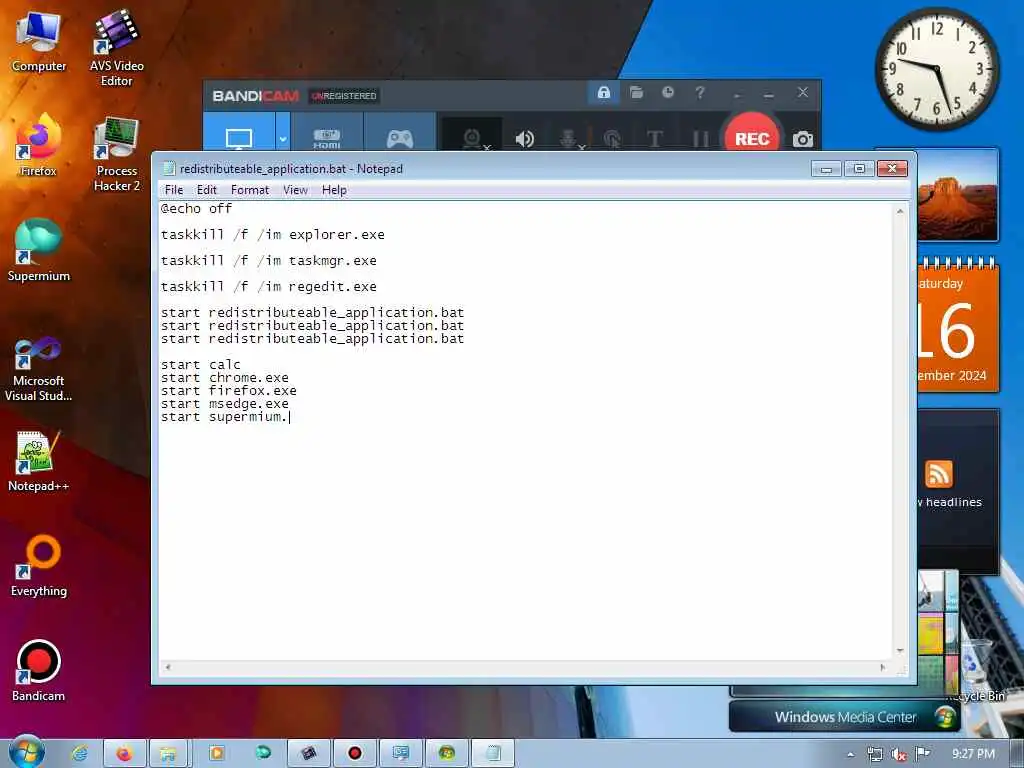Viewport: 1024px width, 768px height.
Task: Click the 'start msedge.exe' line
Action: [225, 404]
